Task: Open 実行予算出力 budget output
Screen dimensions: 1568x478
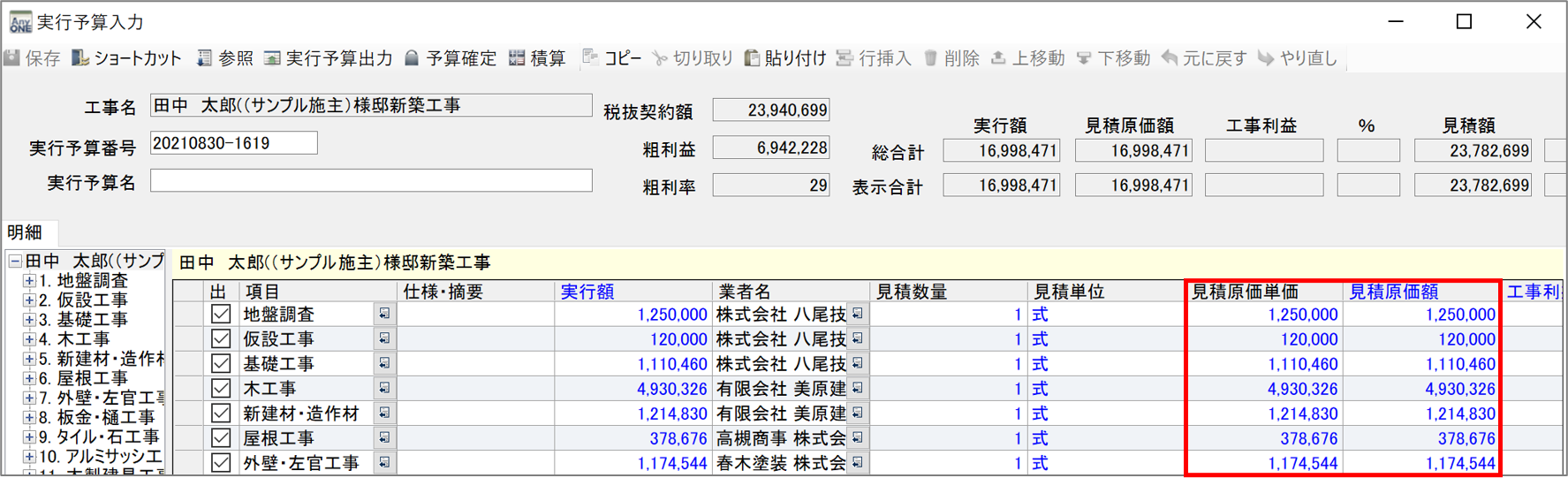Action: (272, 58)
